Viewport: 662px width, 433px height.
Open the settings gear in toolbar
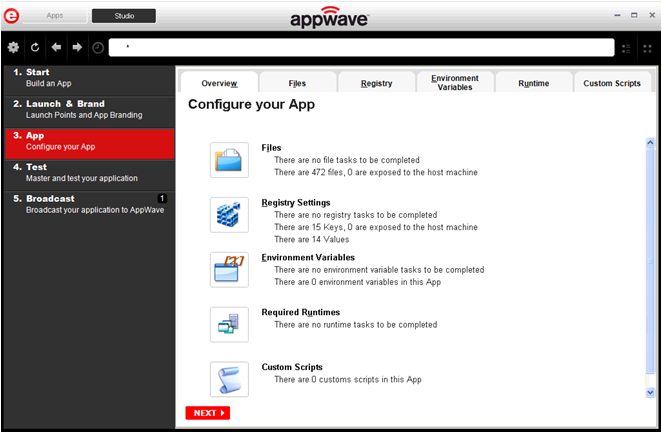click(x=14, y=47)
